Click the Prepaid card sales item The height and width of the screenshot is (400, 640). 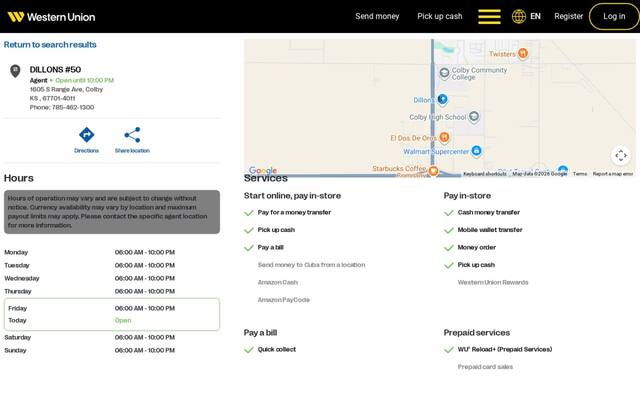(485, 367)
